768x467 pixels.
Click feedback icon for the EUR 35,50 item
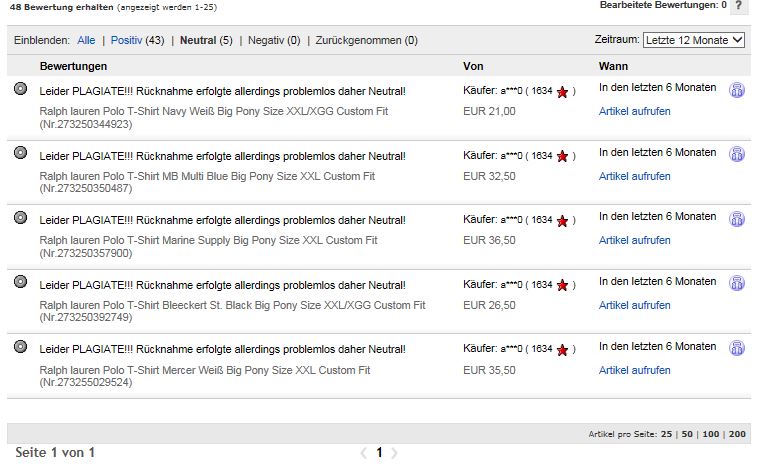(x=737, y=348)
